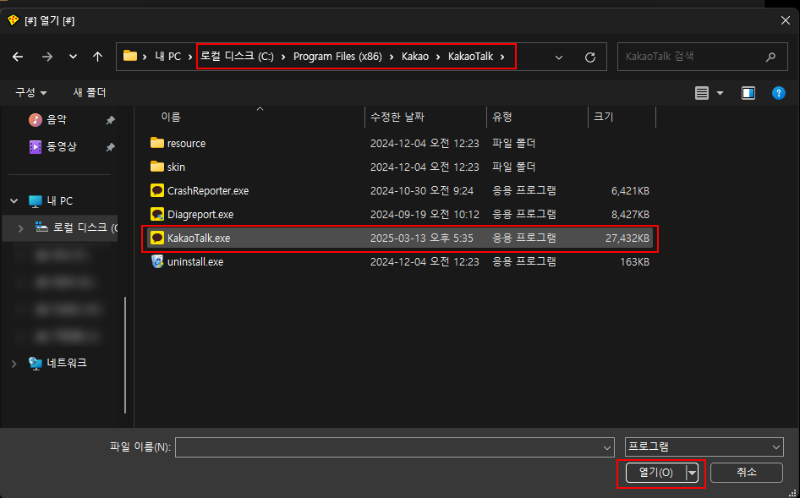The height and width of the screenshot is (498, 800).
Task: Collapse the 내 PC tree node
Action: [x=14, y=201]
